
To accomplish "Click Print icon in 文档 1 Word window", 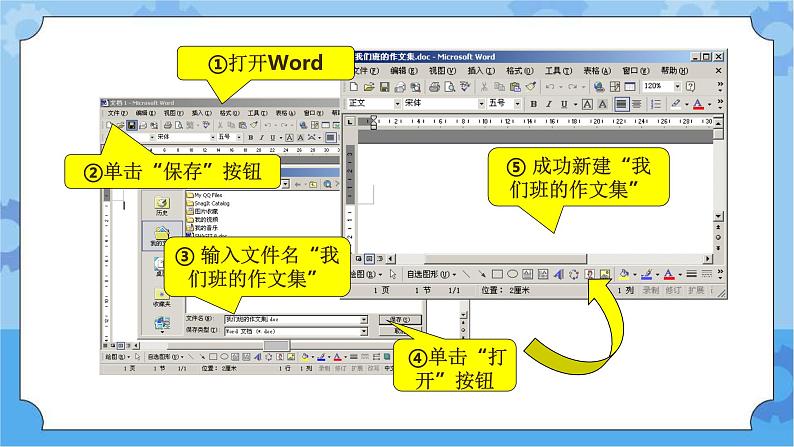I will click(x=168, y=125).
